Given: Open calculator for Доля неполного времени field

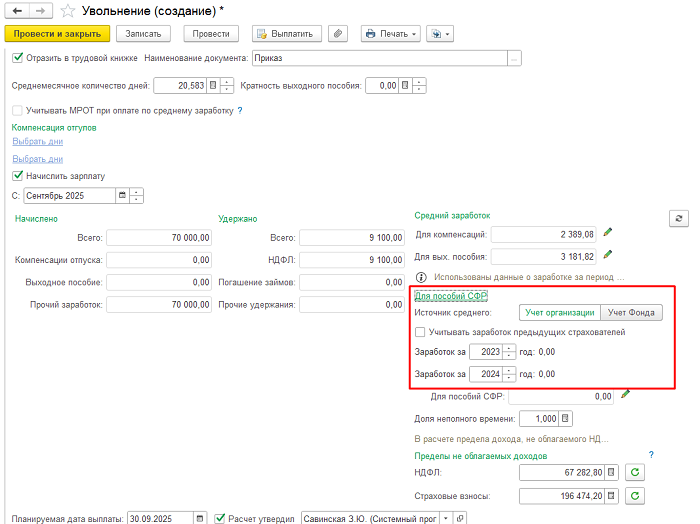Looking at the screenshot, I should click(x=566, y=418).
